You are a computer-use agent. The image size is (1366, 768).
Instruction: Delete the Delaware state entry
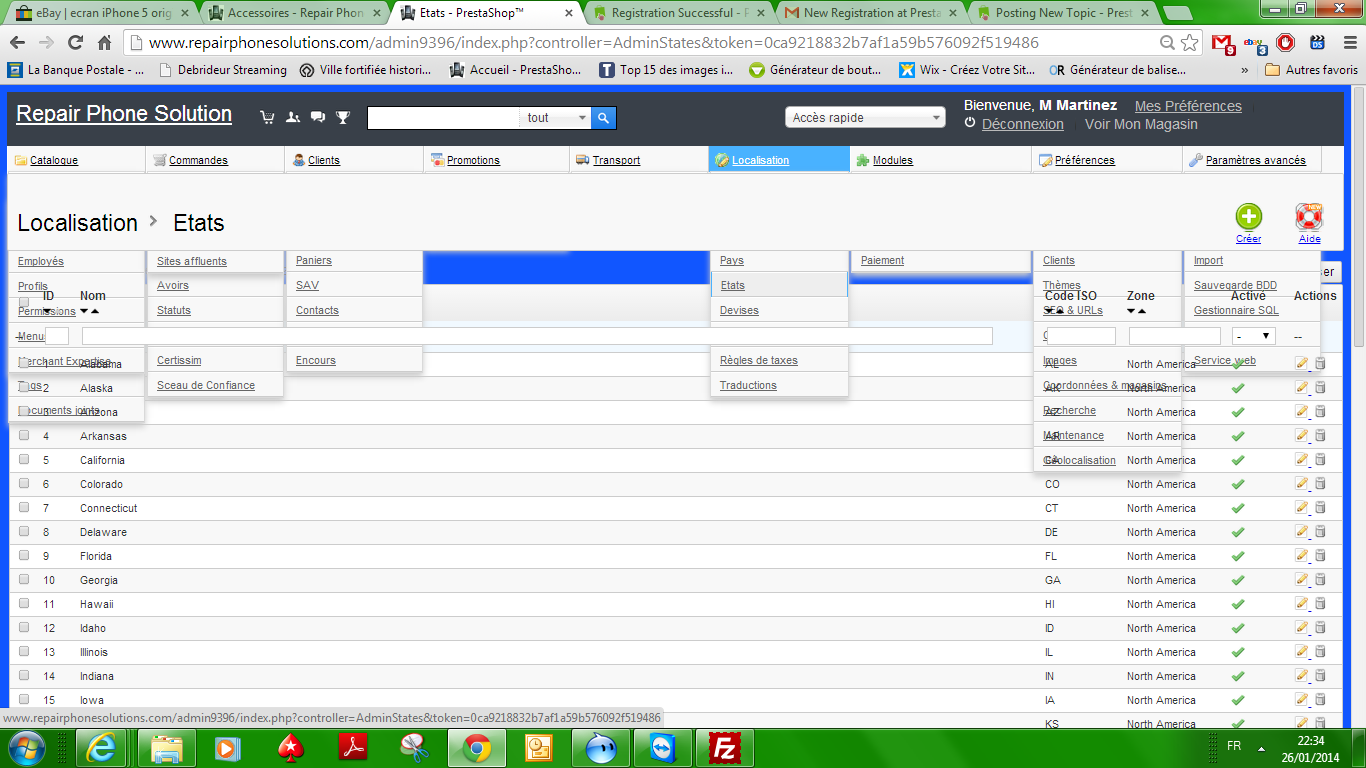pos(1320,532)
